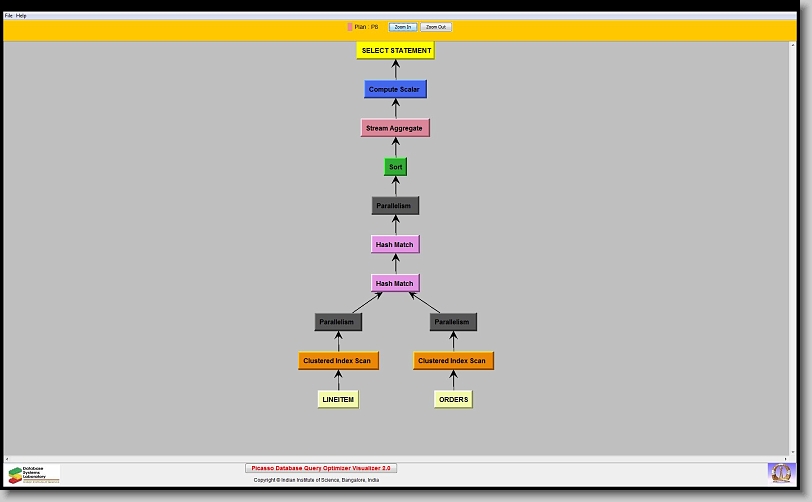Viewport: 812px width, 502px height.
Task: Click the pink Plan P8 color swatch
Action: (x=350, y=27)
